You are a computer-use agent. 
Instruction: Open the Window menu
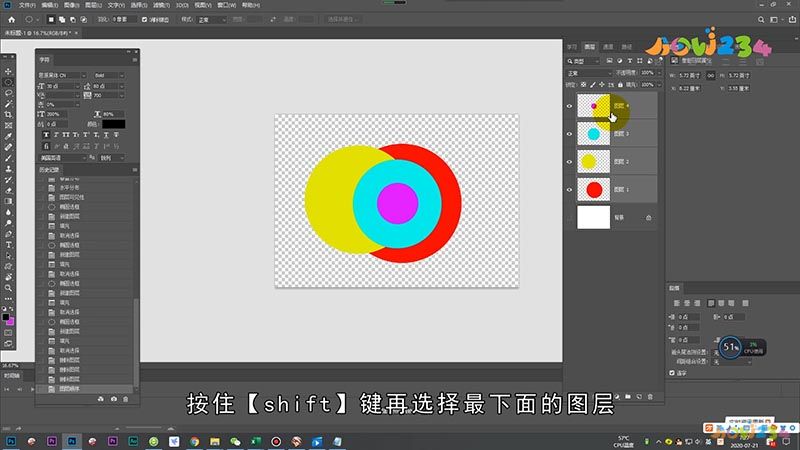[227, 5]
